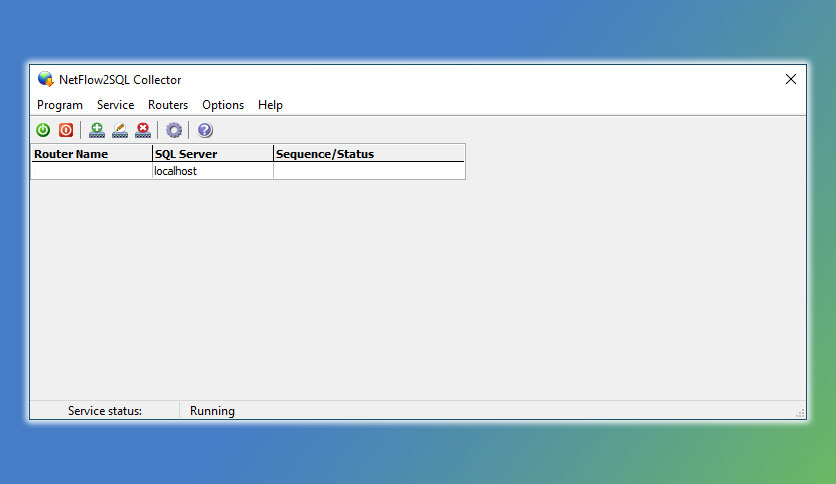Click the delete router icon

[143, 130]
